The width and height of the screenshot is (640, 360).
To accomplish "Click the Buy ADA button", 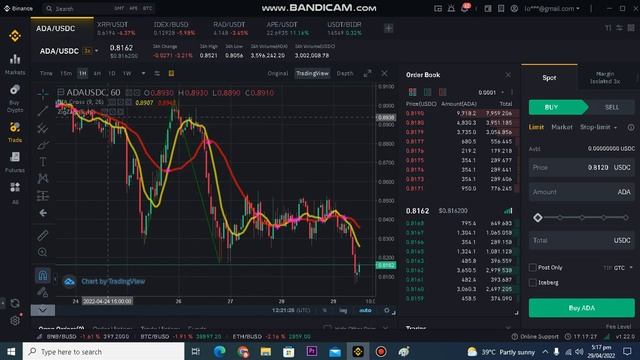I will point(582,308).
